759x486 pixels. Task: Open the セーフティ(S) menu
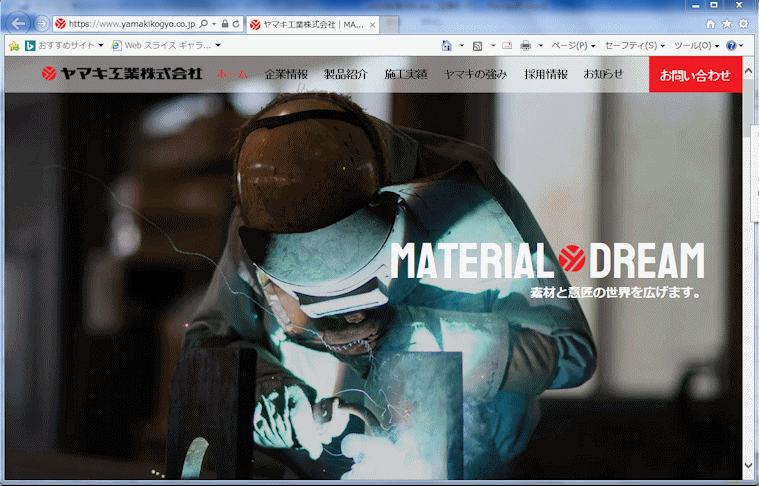[x=634, y=46]
